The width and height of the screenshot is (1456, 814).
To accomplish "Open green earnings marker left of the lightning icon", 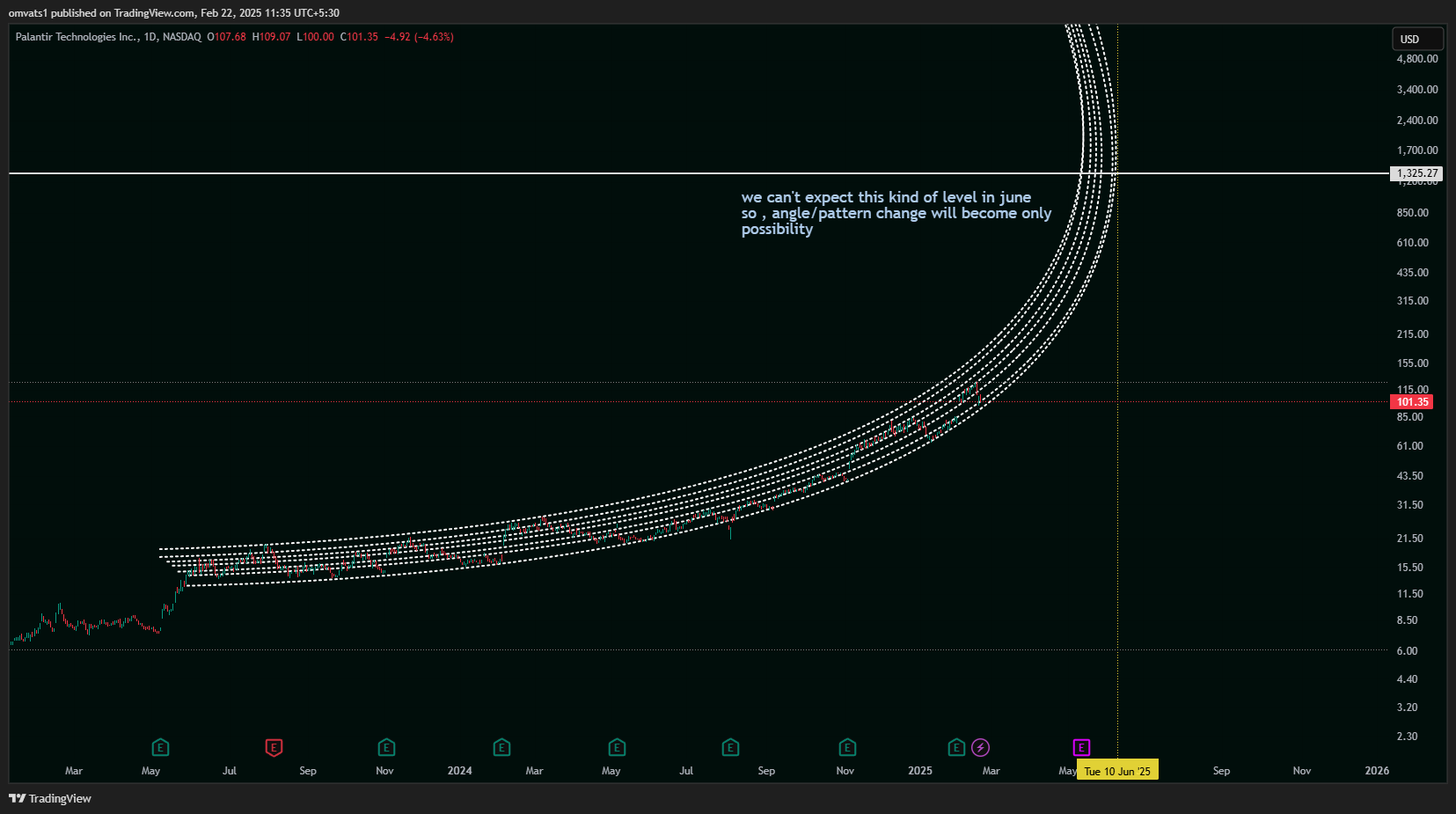I will pos(956,748).
